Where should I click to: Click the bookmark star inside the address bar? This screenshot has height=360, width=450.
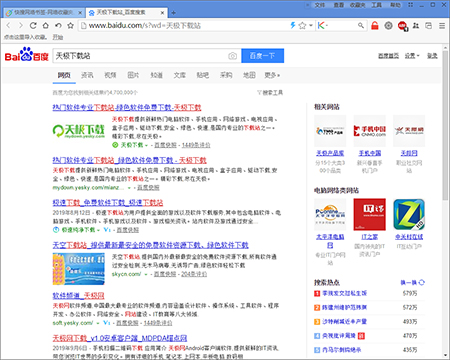302,25
